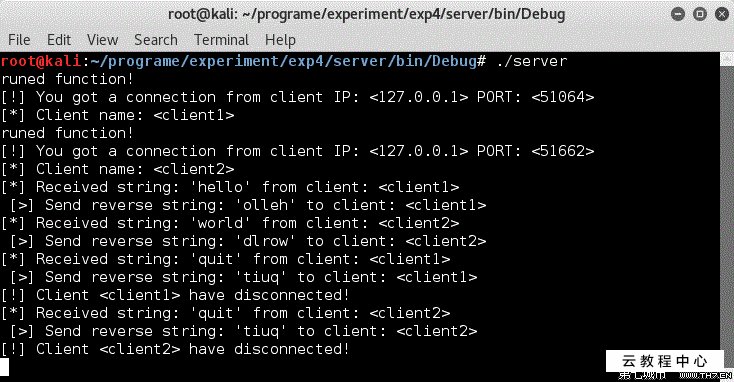Click the 'olleh' reversed string

click(x=265, y=205)
